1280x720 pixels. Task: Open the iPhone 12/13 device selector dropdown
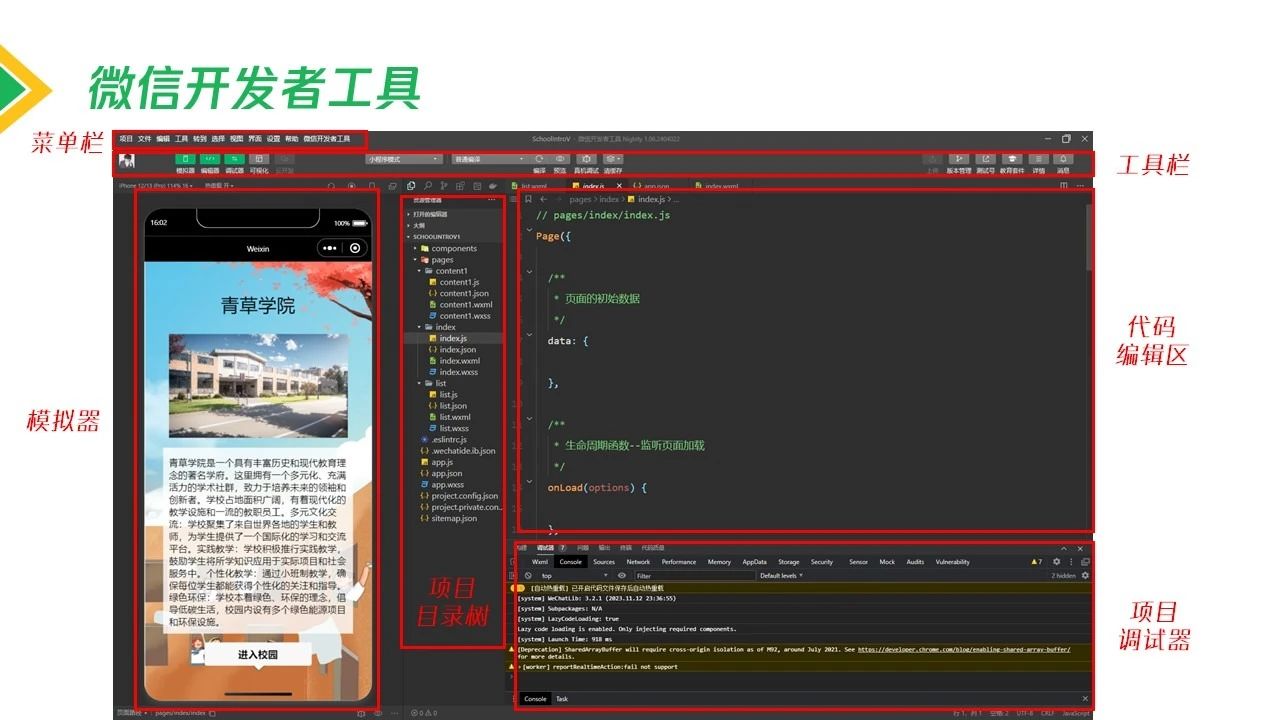click(x=156, y=186)
